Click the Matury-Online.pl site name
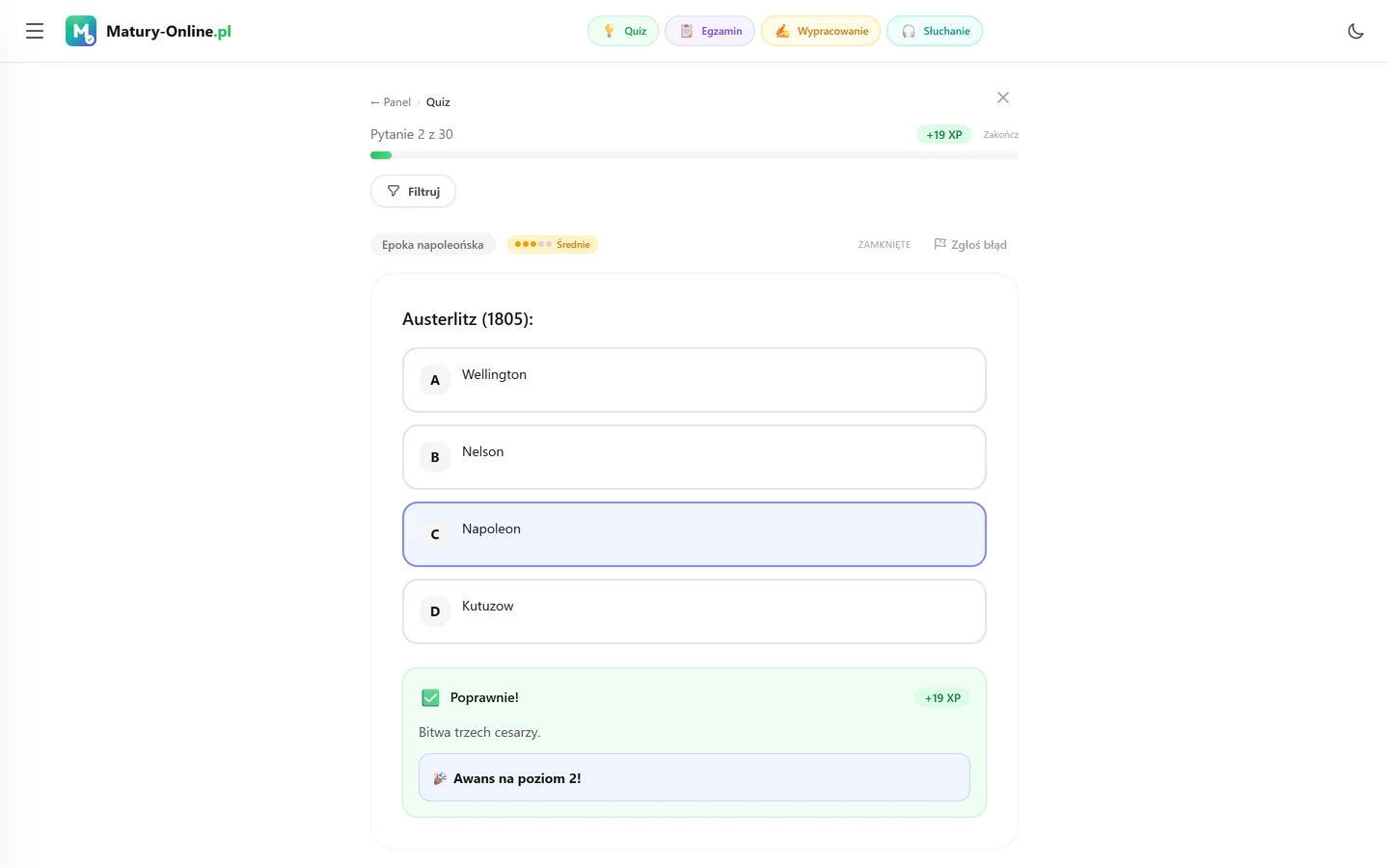 point(169,31)
